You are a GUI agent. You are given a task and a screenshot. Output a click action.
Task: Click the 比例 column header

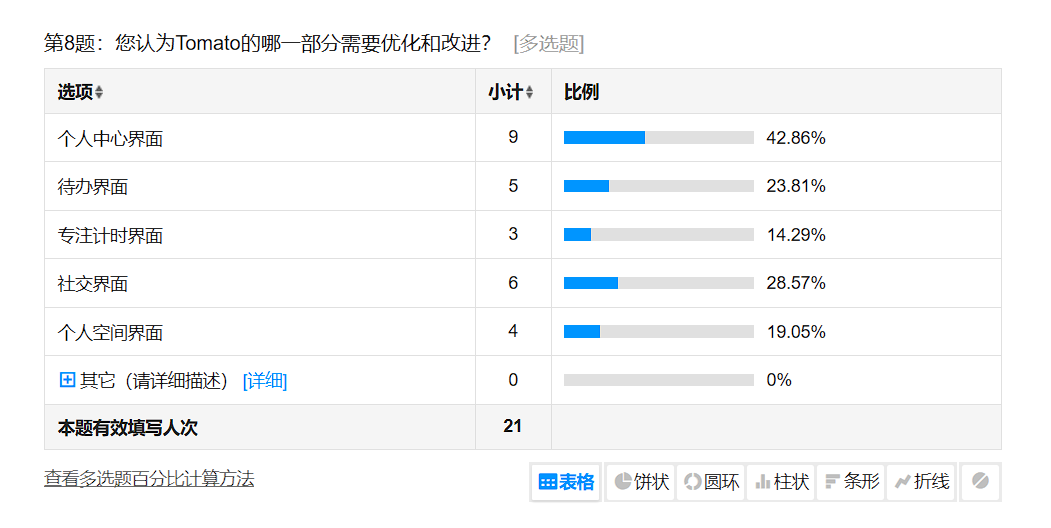(x=581, y=92)
